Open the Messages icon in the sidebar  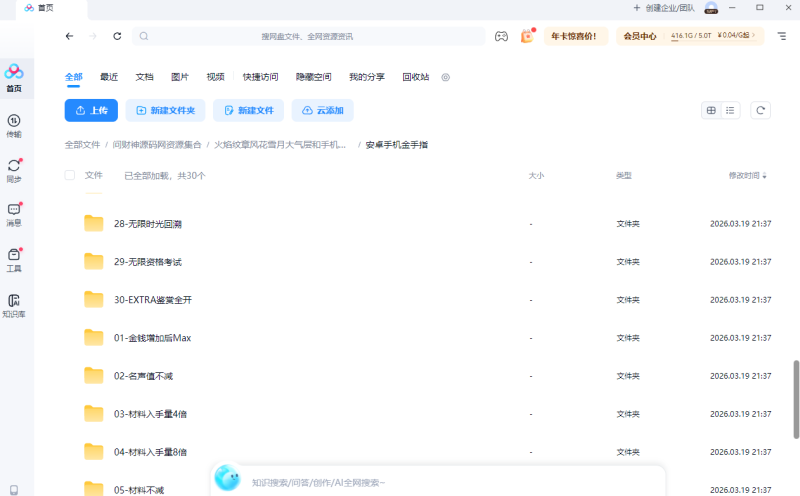click(14, 214)
